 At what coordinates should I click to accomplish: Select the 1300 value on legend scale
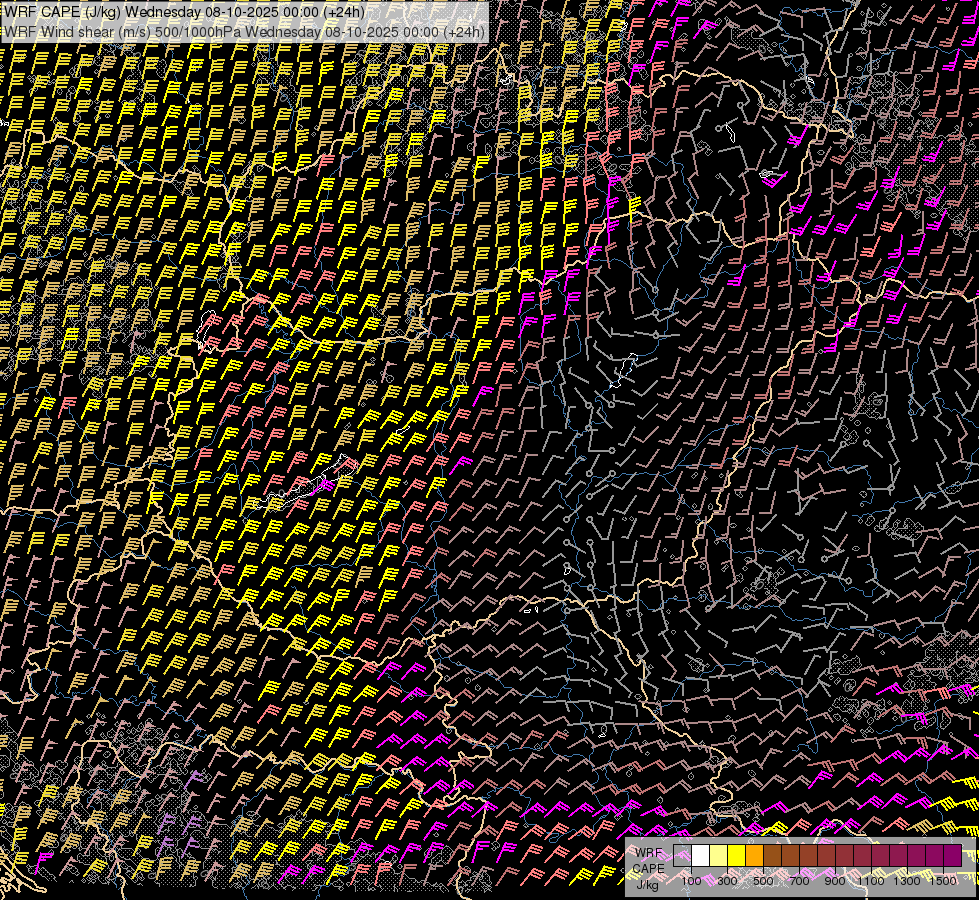[x=907, y=881]
